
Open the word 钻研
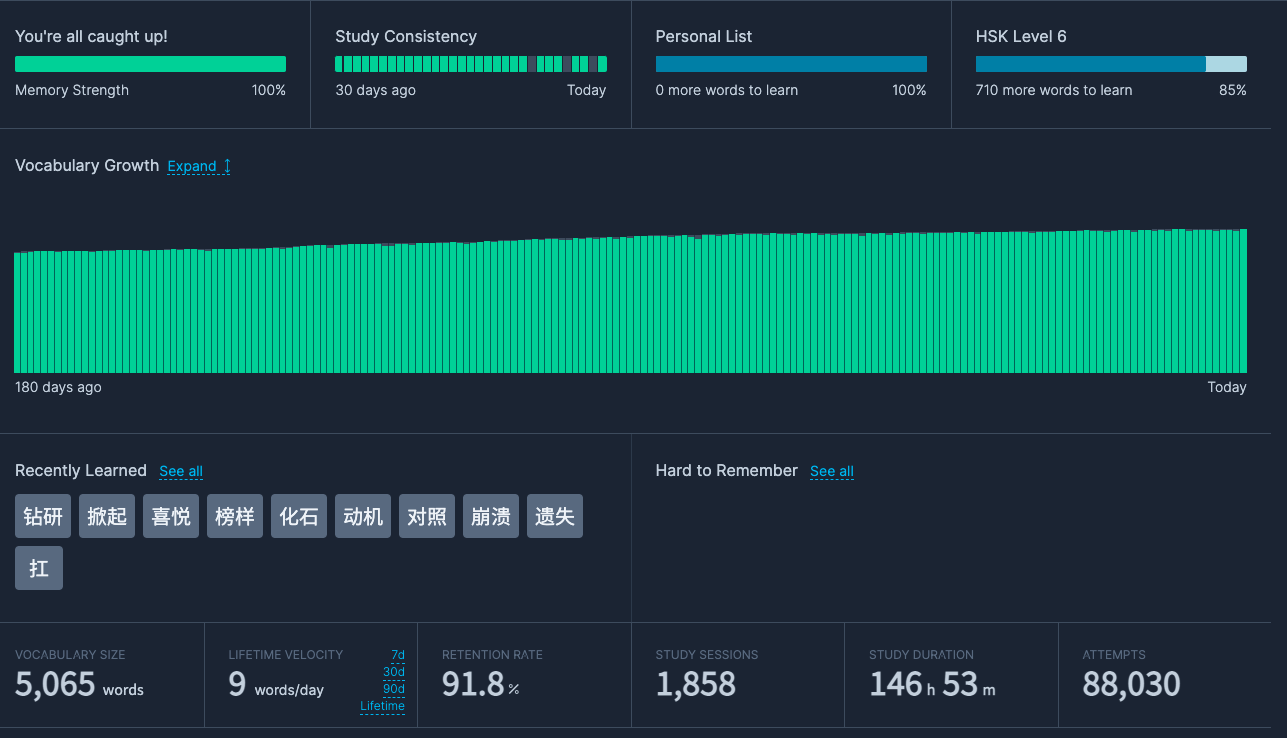click(x=43, y=516)
